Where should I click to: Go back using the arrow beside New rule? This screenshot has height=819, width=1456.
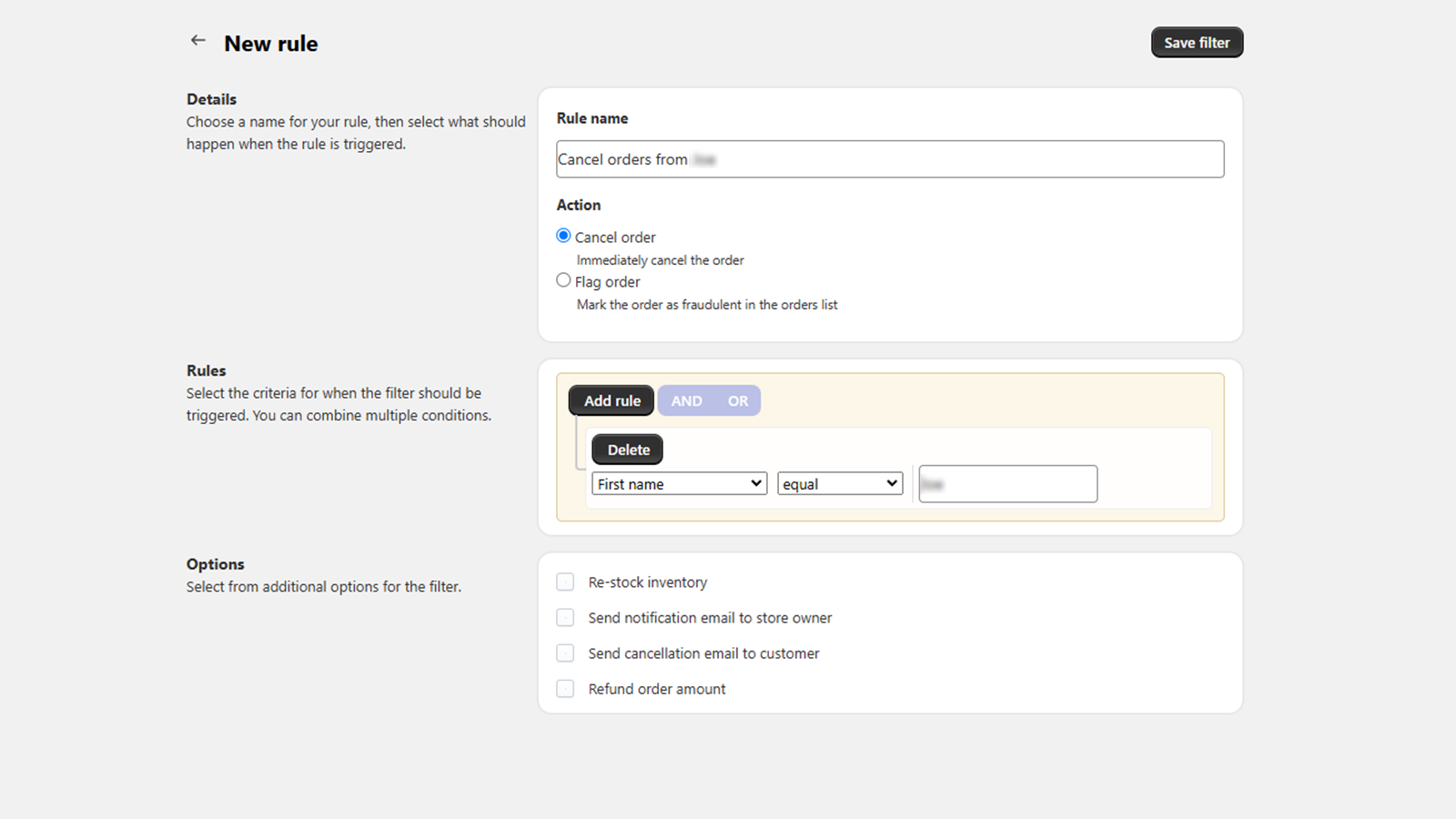pos(197,41)
